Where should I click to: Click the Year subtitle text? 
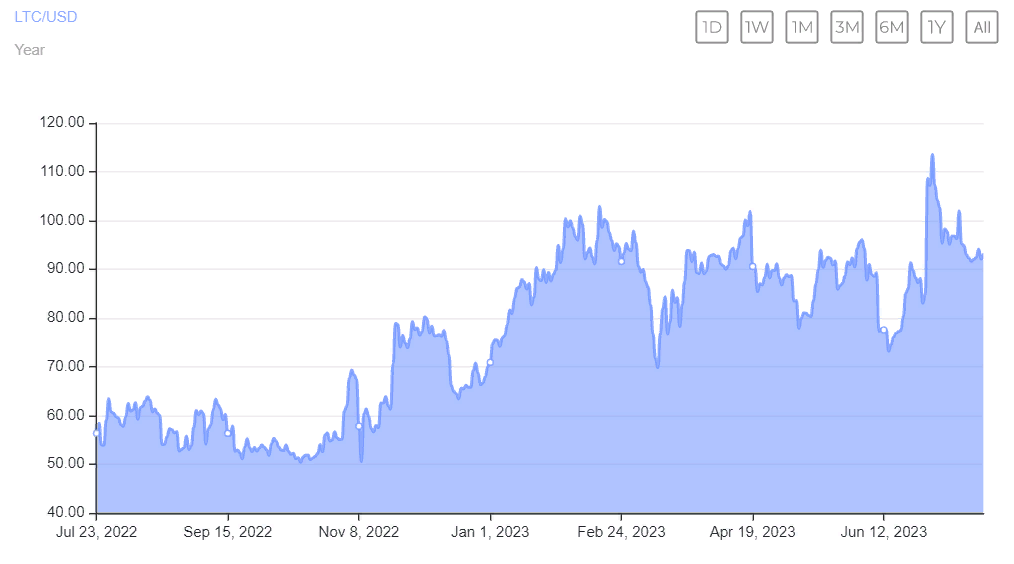point(30,49)
